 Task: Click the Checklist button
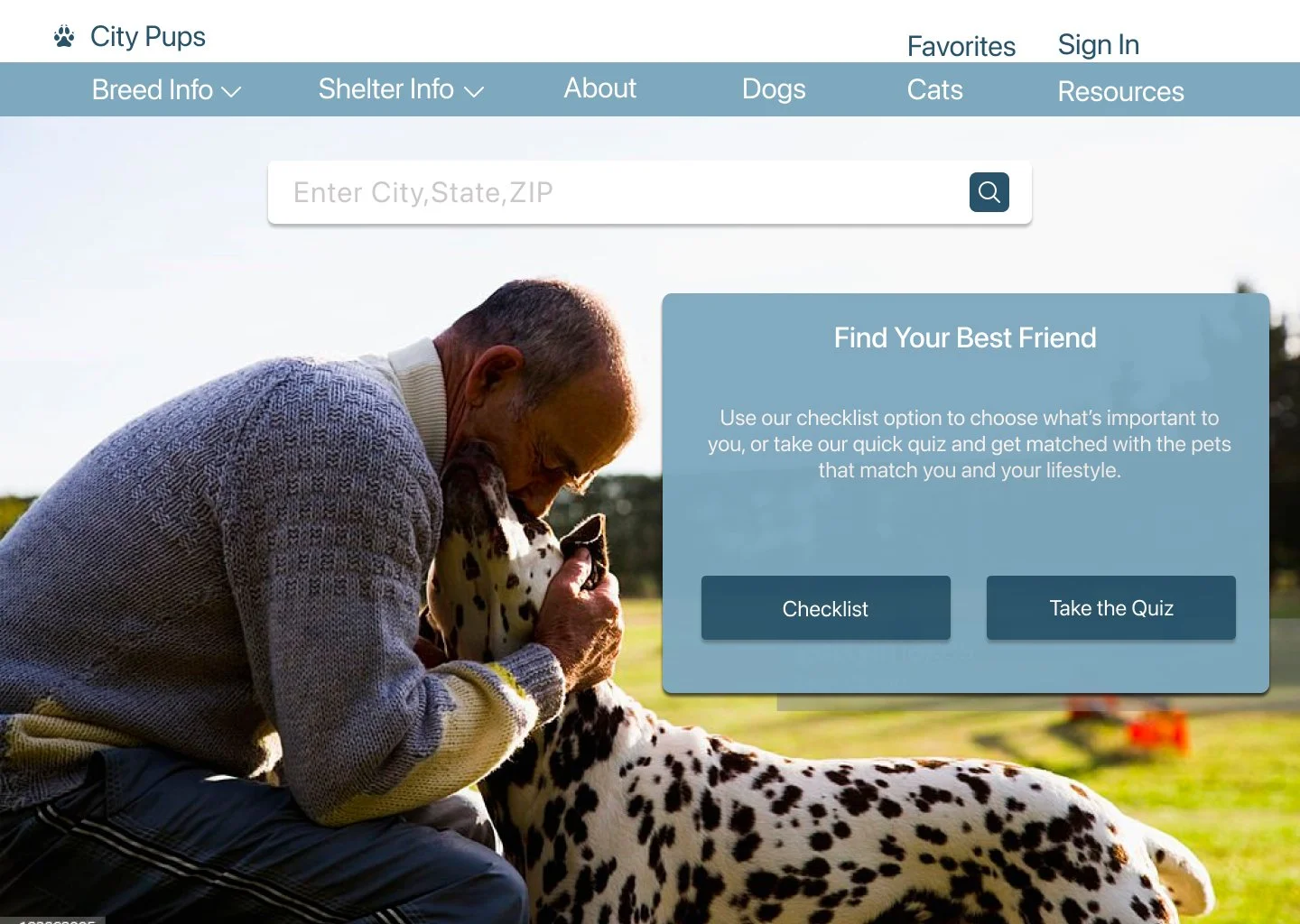825,608
